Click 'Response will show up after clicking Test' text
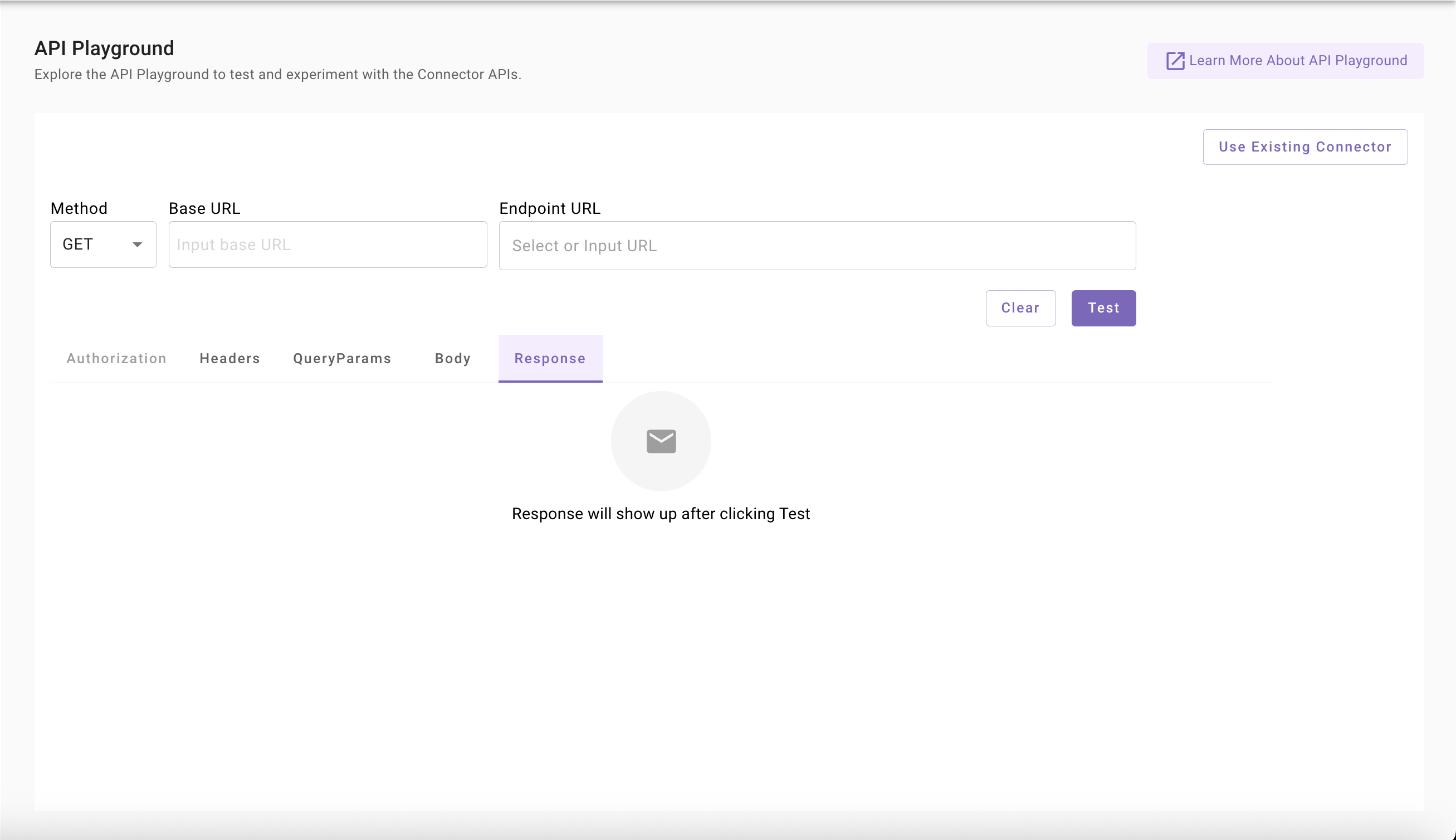 (x=661, y=514)
